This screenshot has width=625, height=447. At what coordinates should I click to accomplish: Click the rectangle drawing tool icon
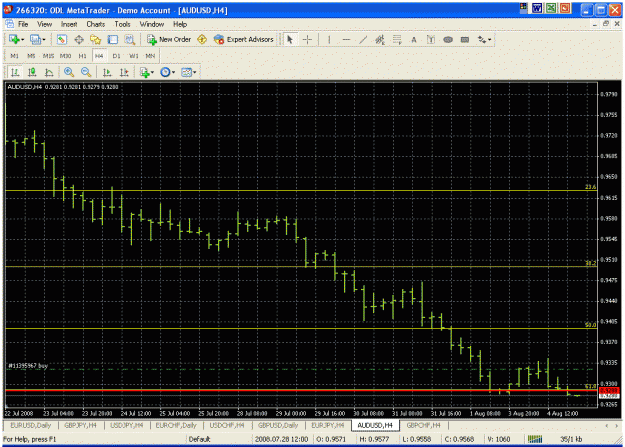[x=465, y=39]
